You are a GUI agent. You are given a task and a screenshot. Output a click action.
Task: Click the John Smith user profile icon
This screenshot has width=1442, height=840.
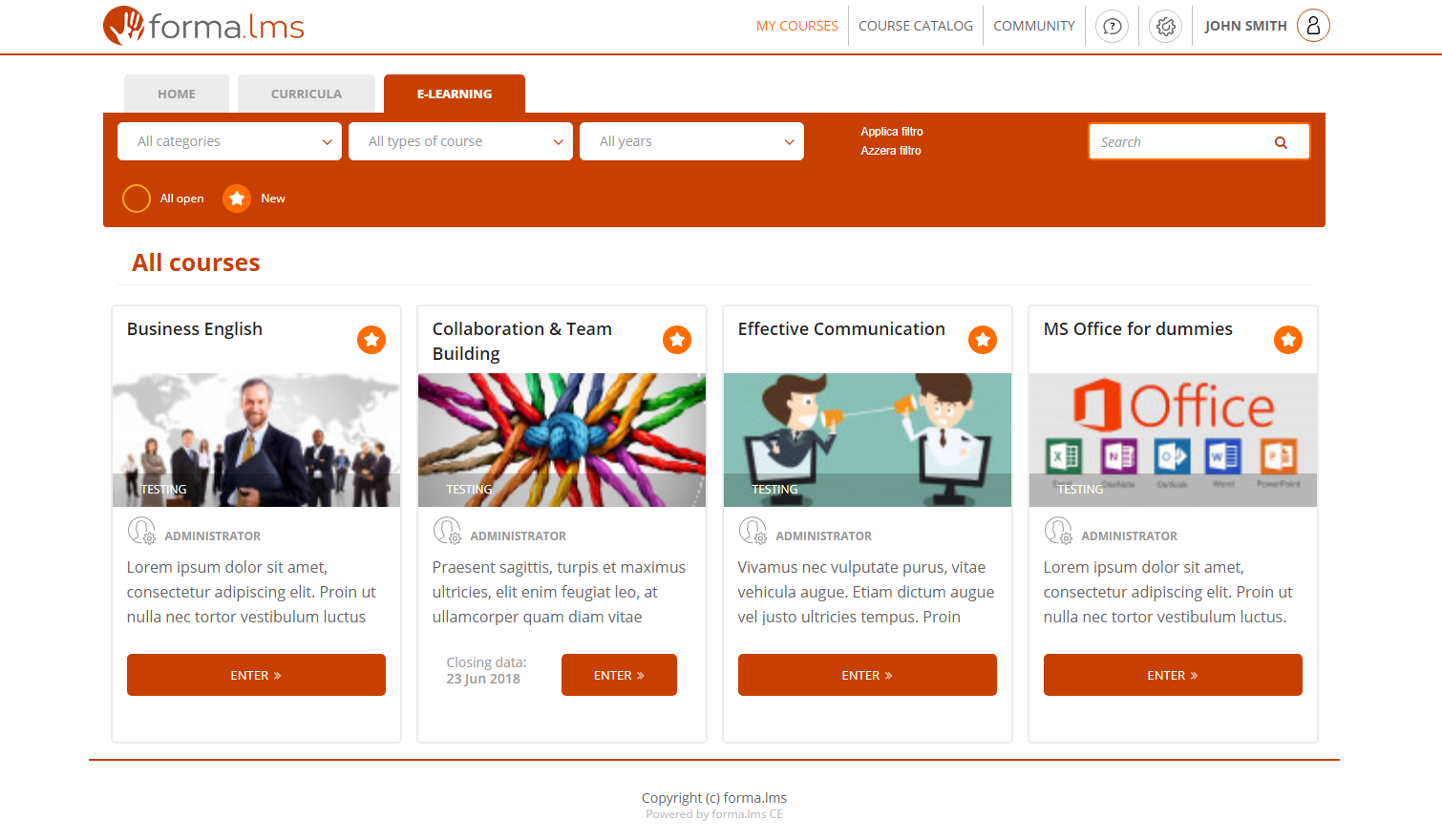[x=1313, y=26]
